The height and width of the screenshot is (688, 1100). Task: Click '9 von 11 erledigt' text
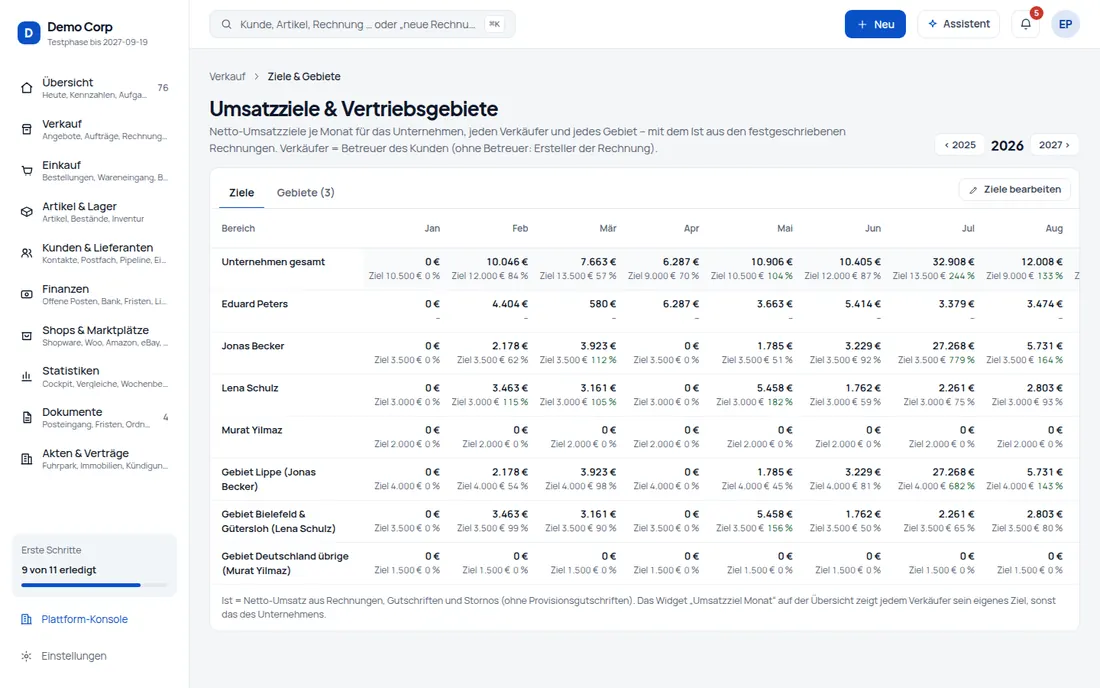(x=59, y=570)
